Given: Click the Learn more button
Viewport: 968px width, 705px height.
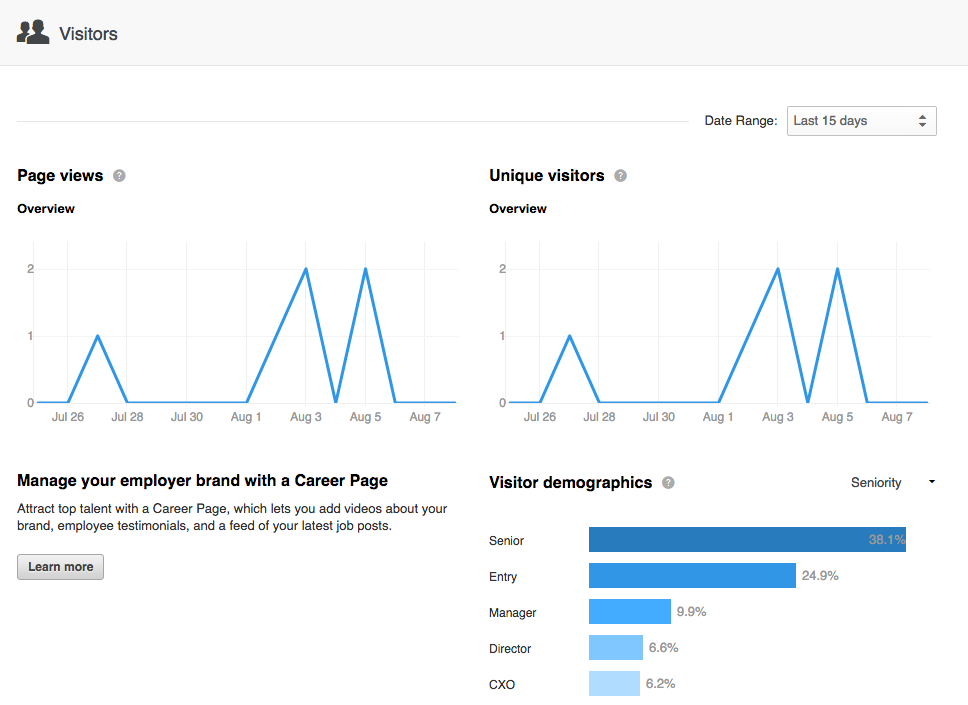Looking at the screenshot, I should pos(60,567).
